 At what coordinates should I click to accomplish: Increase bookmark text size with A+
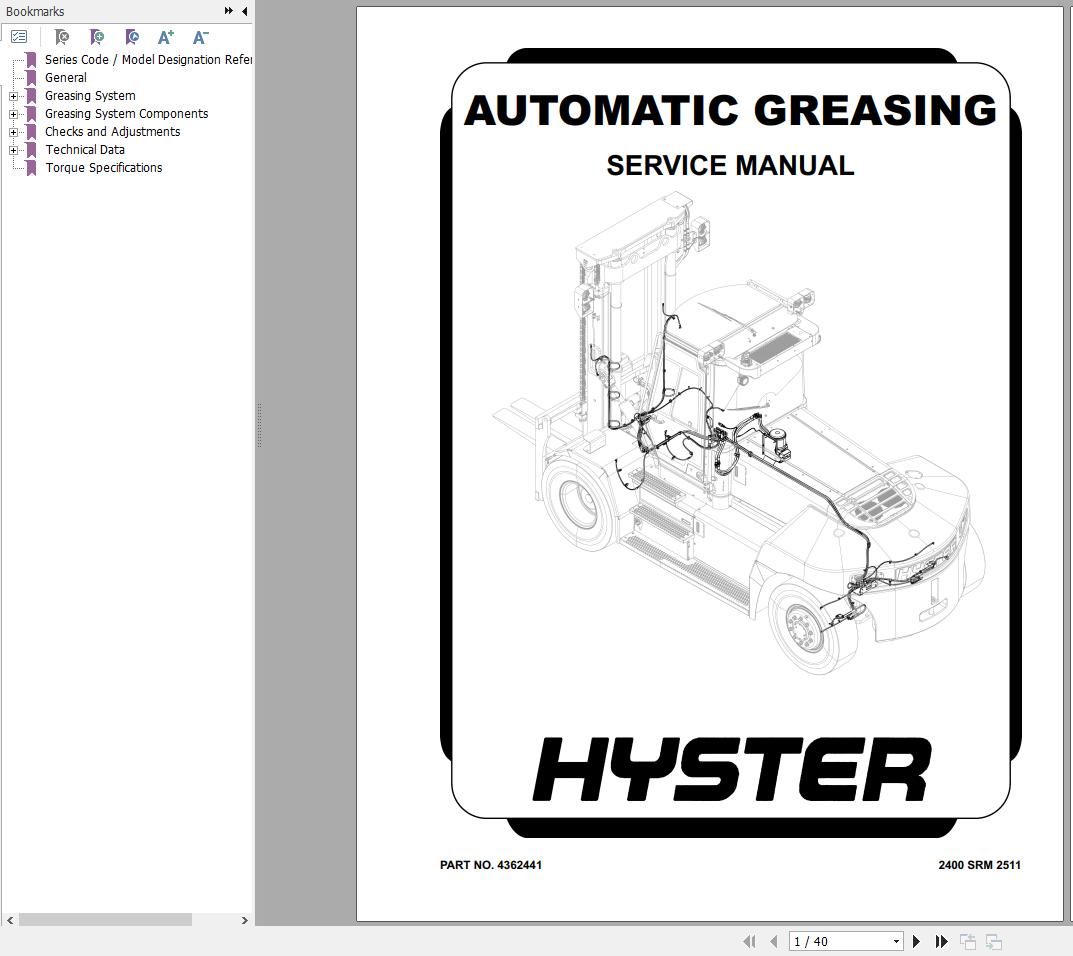click(x=166, y=37)
